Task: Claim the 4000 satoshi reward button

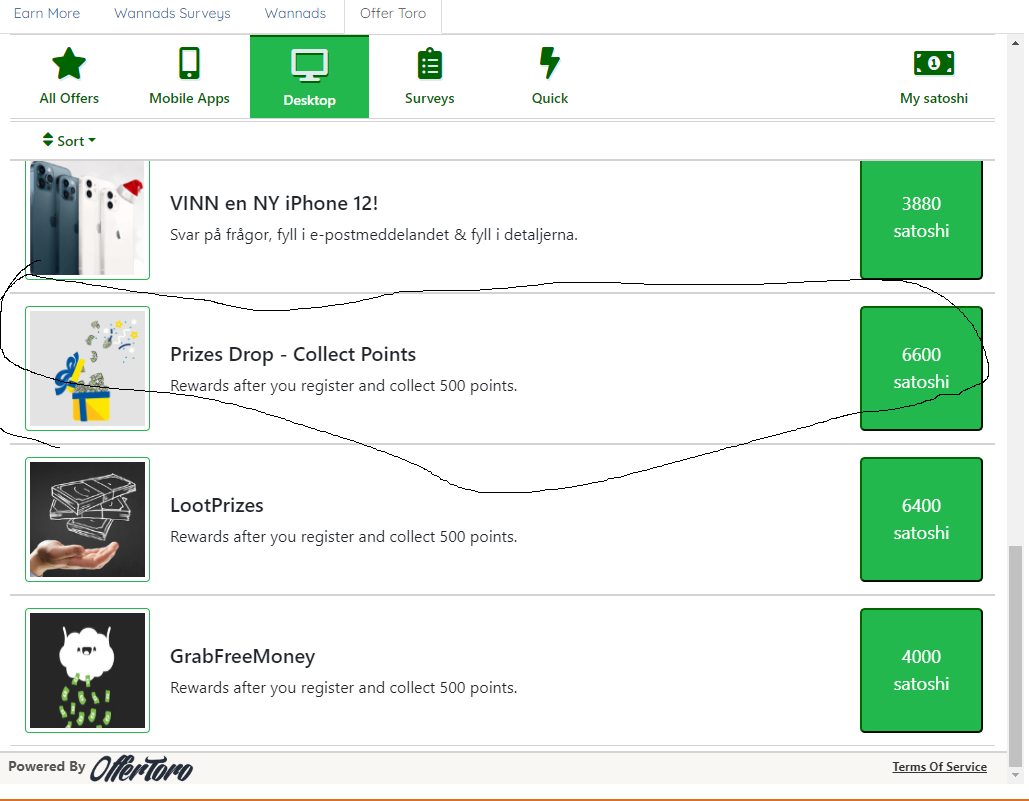Action: click(x=921, y=670)
